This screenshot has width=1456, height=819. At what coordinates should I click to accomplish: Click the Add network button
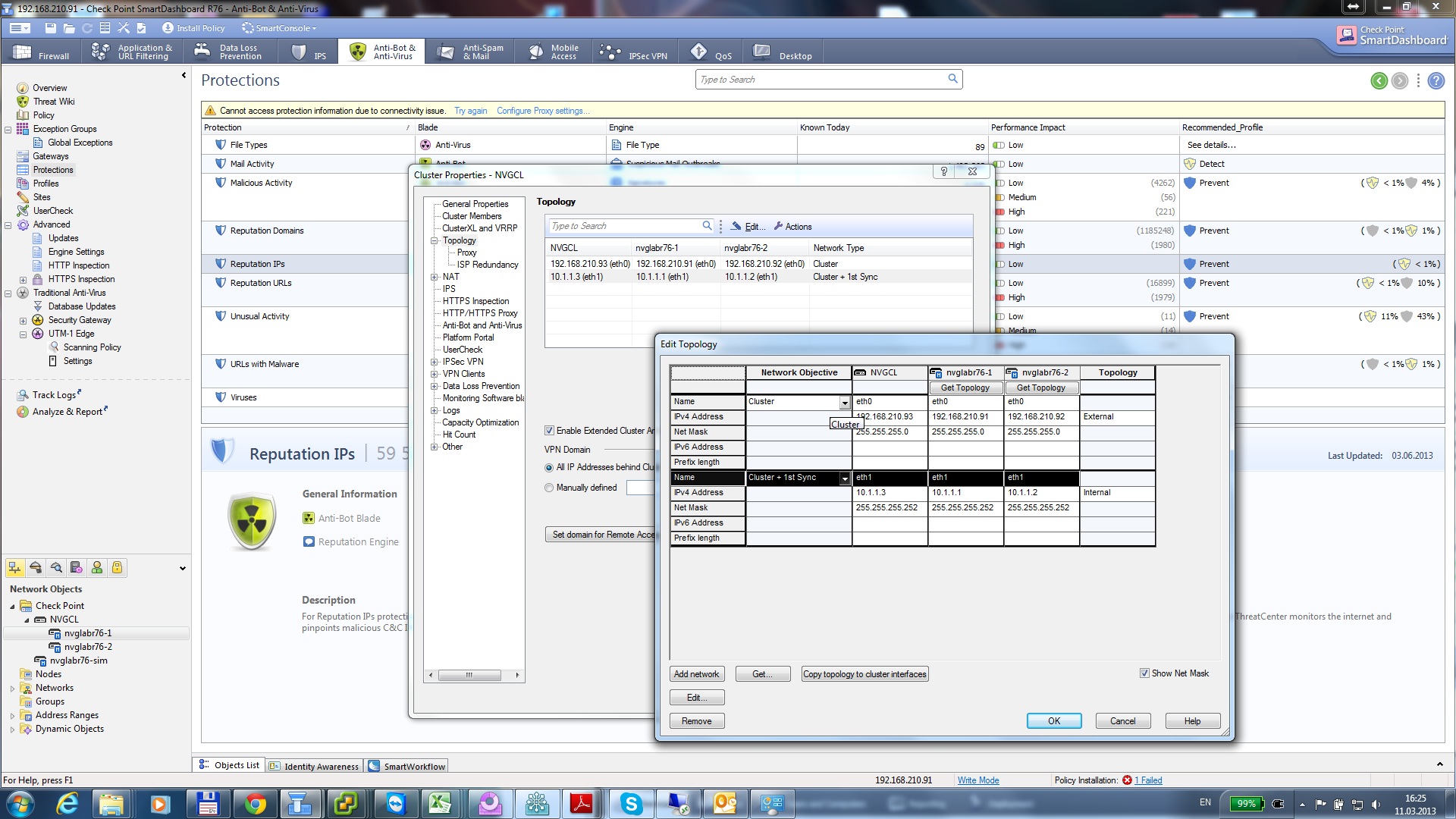tap(697, 674)
